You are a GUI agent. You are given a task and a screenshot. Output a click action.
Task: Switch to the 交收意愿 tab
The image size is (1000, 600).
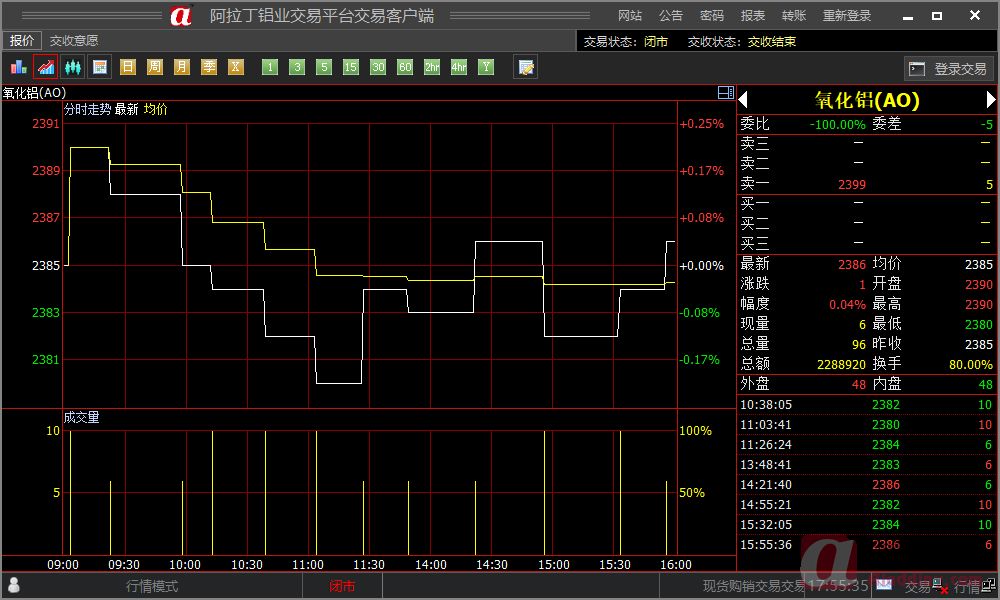(74, 41)
